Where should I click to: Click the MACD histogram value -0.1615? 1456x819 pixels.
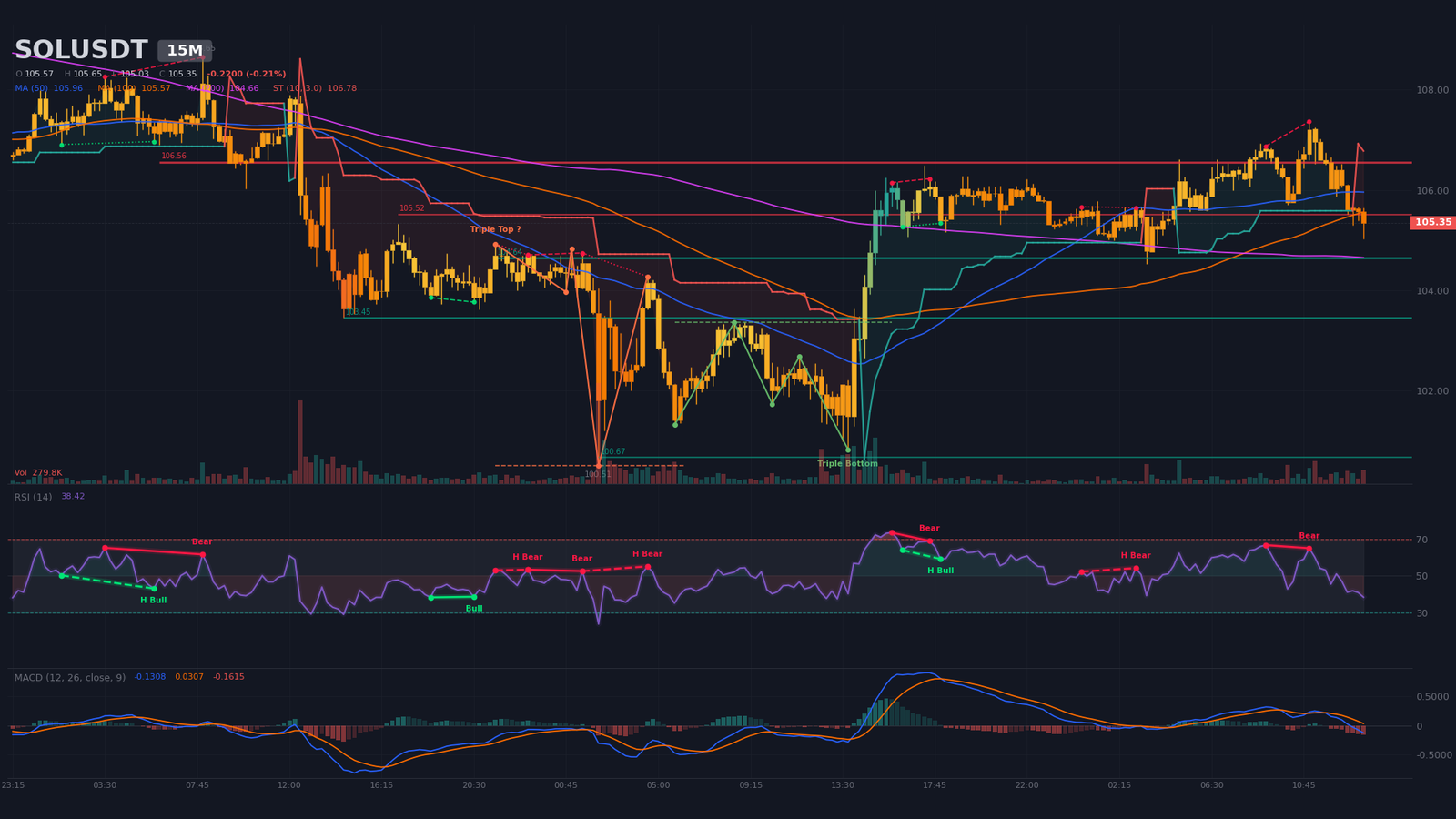(228, 677)
